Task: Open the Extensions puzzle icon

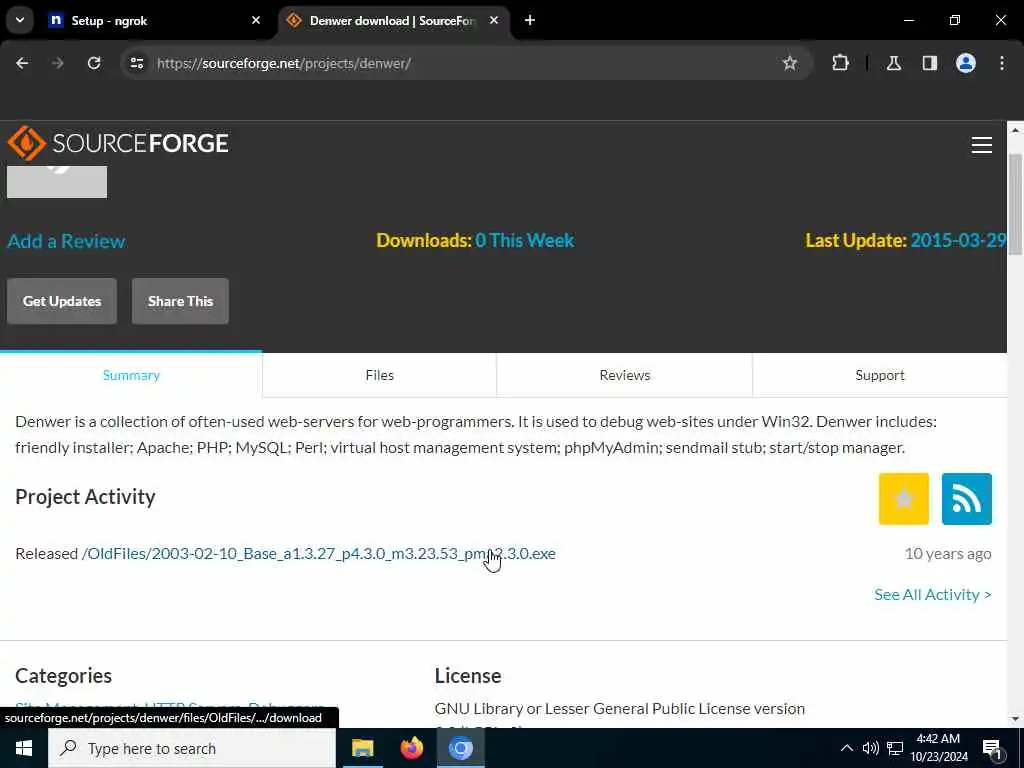Action: click(x=840, y=63)
